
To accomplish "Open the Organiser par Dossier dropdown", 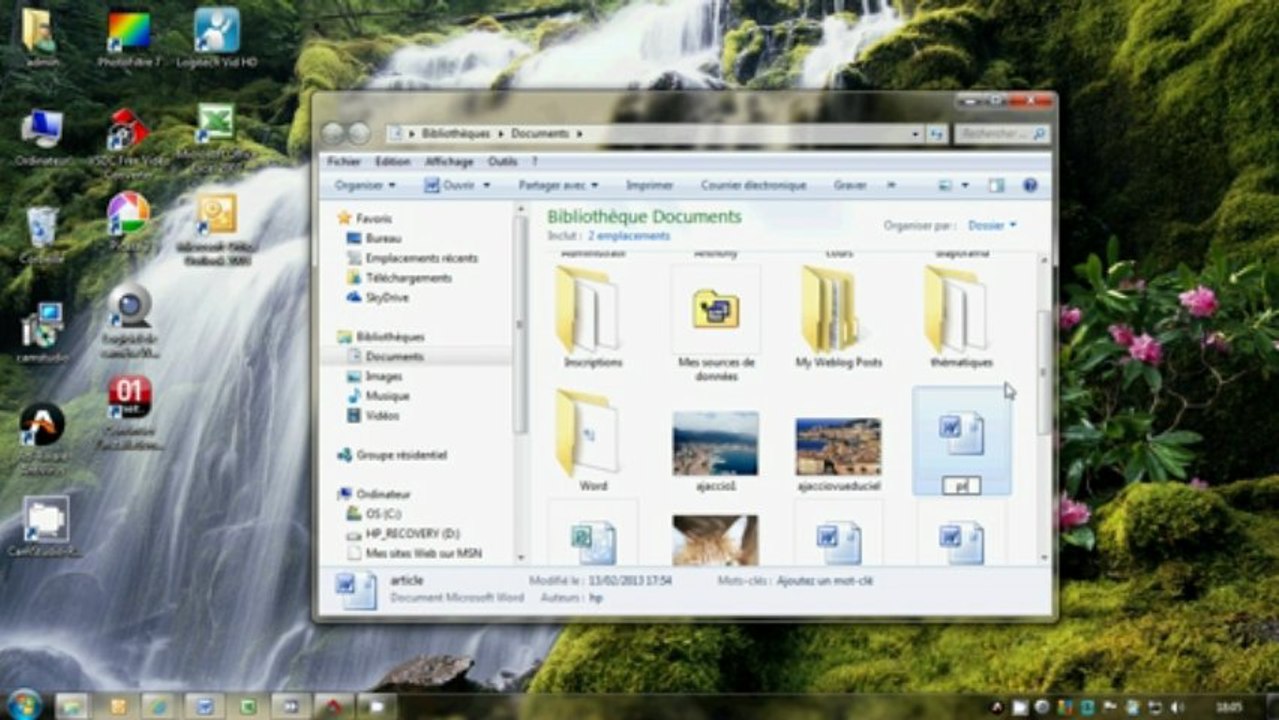I will tap(991, 225).
